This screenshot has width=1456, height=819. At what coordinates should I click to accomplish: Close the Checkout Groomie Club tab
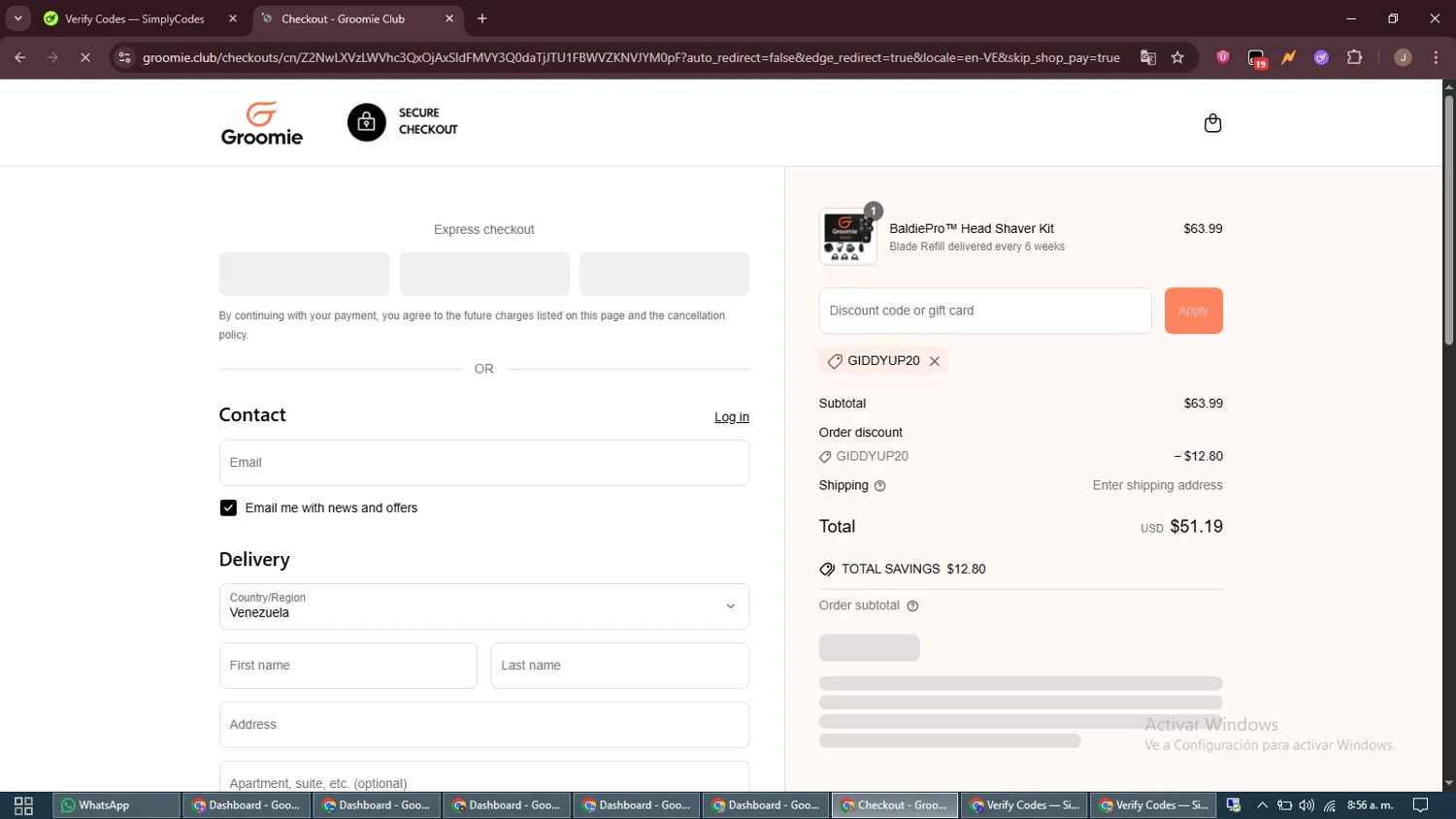click(x=449, y=18)
